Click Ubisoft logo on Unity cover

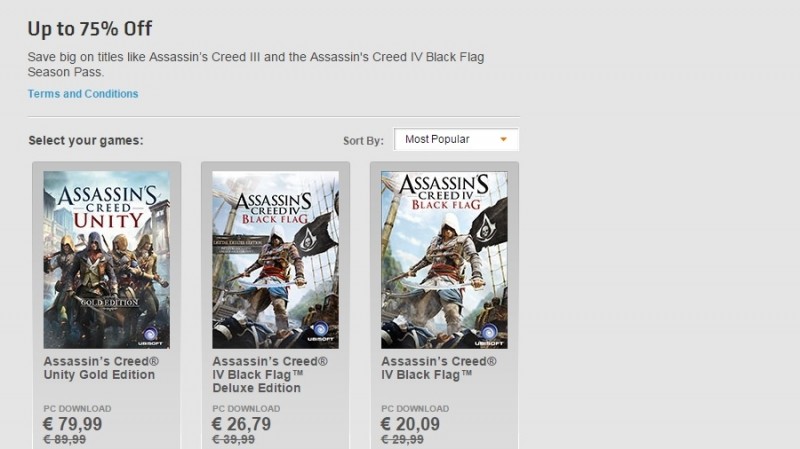tap(151, 337)
